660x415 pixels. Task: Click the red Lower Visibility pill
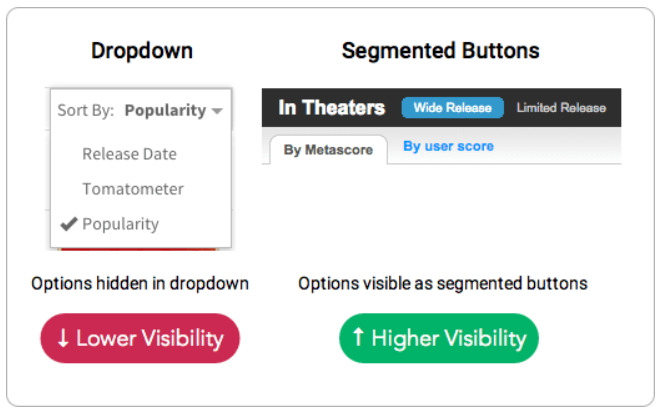[140, 338]
